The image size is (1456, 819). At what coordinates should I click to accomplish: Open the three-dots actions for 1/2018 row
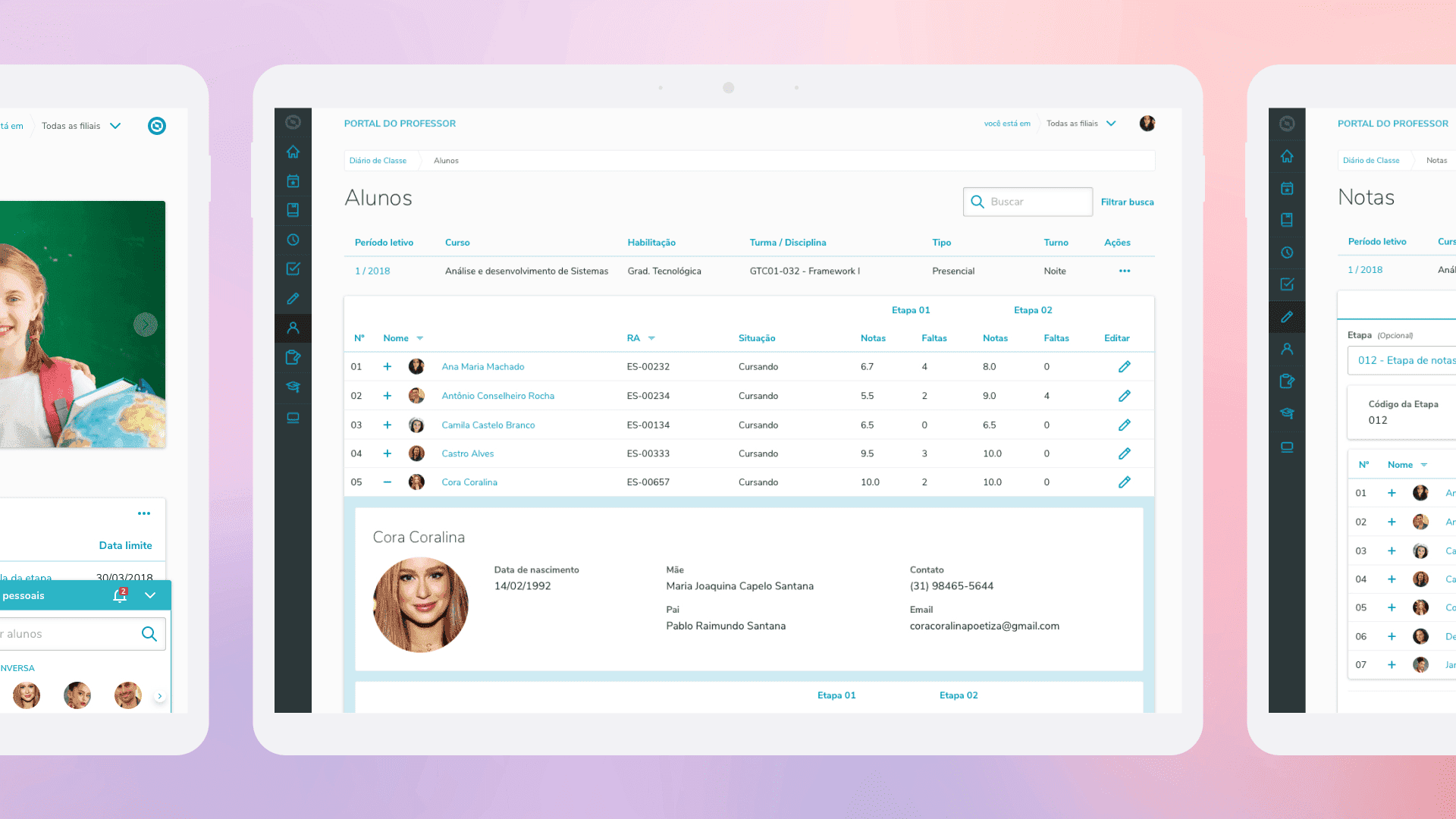(1125, 271)
